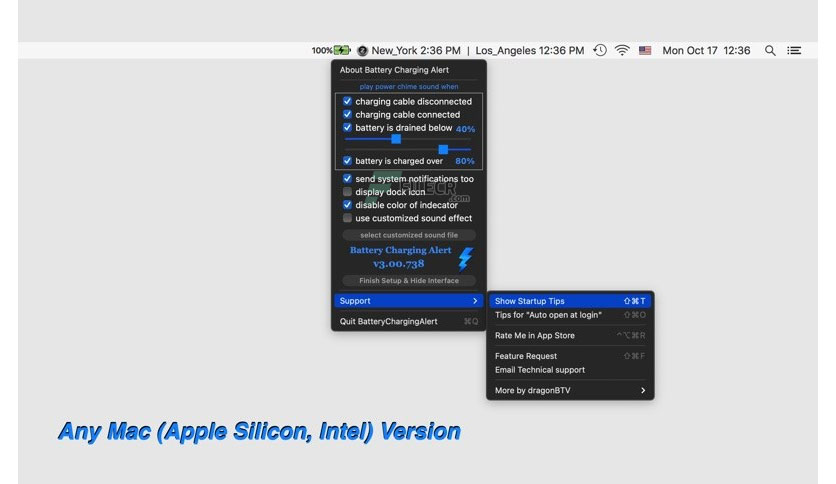The width and height of the screenshot is (836, 484).
Task: Click the blue lightning bolt logo
Action: pos(465,259)
